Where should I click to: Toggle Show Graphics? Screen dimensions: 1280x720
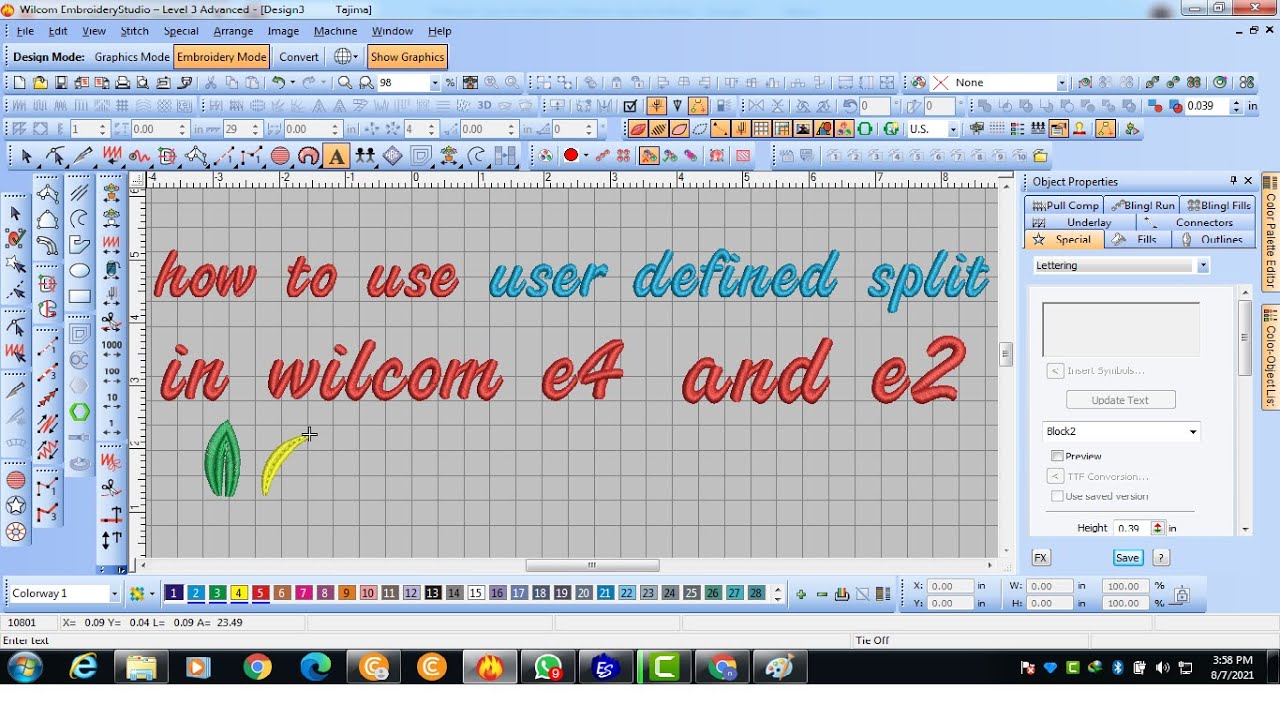pos(407,57)
